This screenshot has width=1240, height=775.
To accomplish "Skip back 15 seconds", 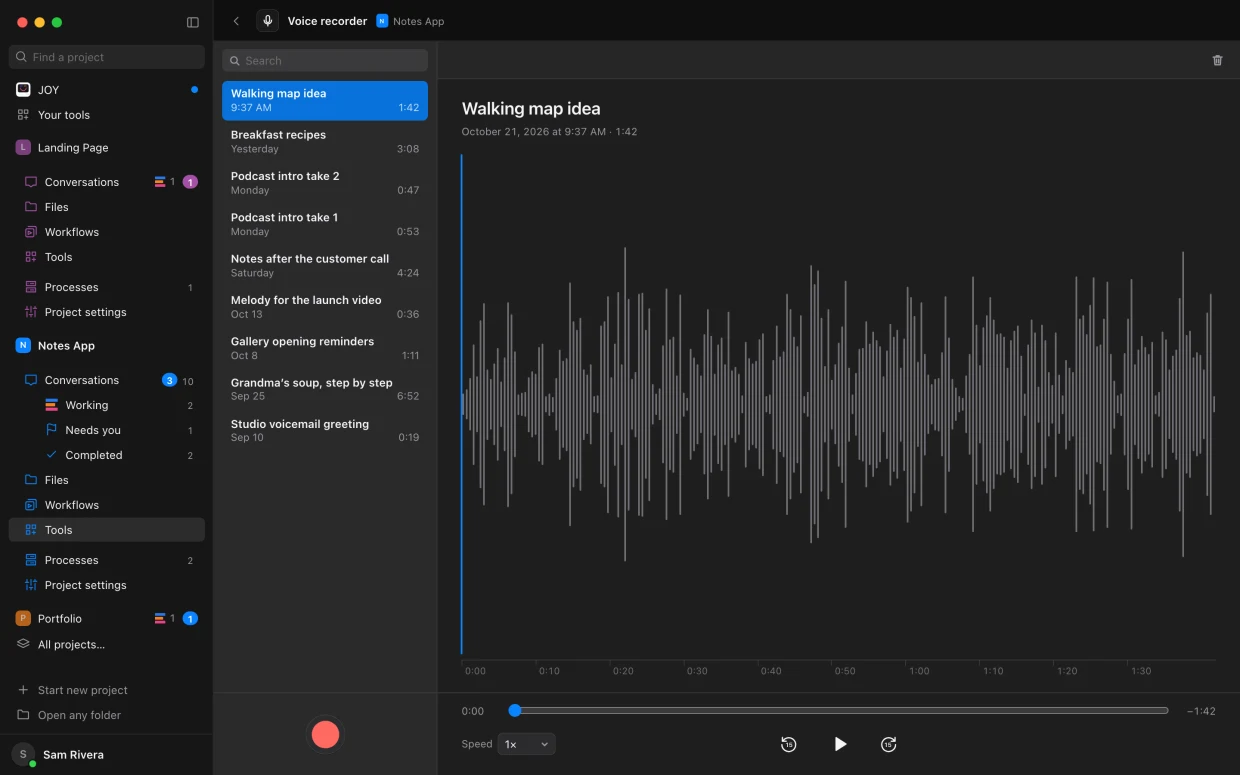I will (x=788, y=744).
